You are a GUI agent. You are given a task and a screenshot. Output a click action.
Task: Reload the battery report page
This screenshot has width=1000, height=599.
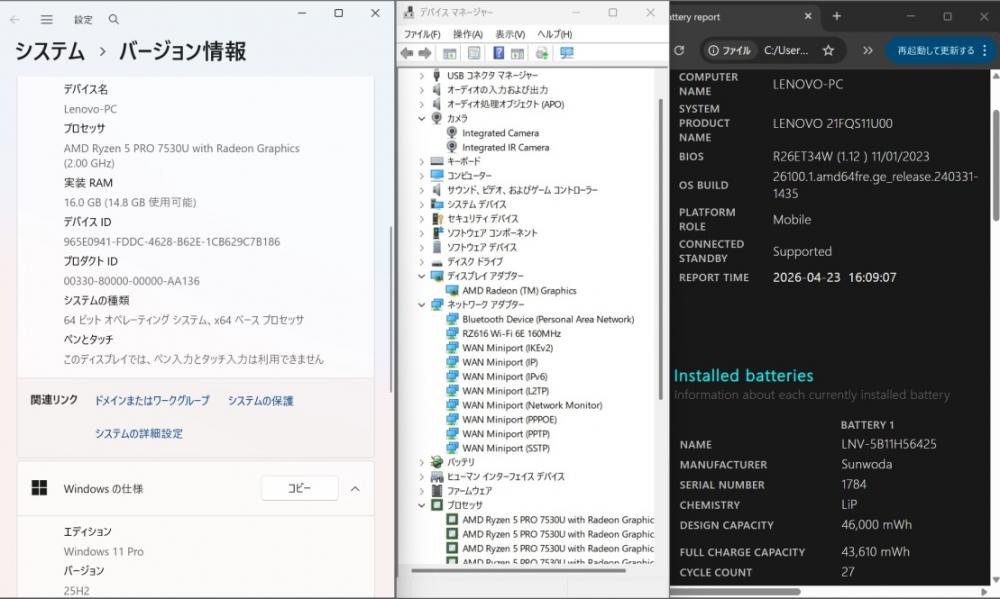679,50
